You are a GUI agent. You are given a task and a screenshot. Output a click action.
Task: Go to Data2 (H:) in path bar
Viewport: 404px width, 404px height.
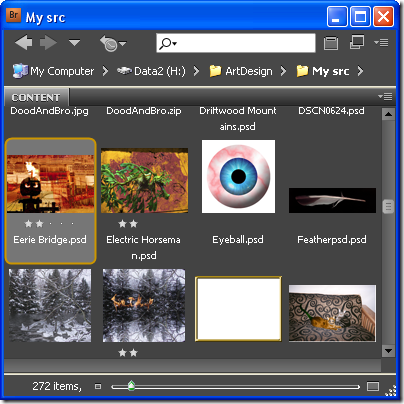click(x=151, y=71)
